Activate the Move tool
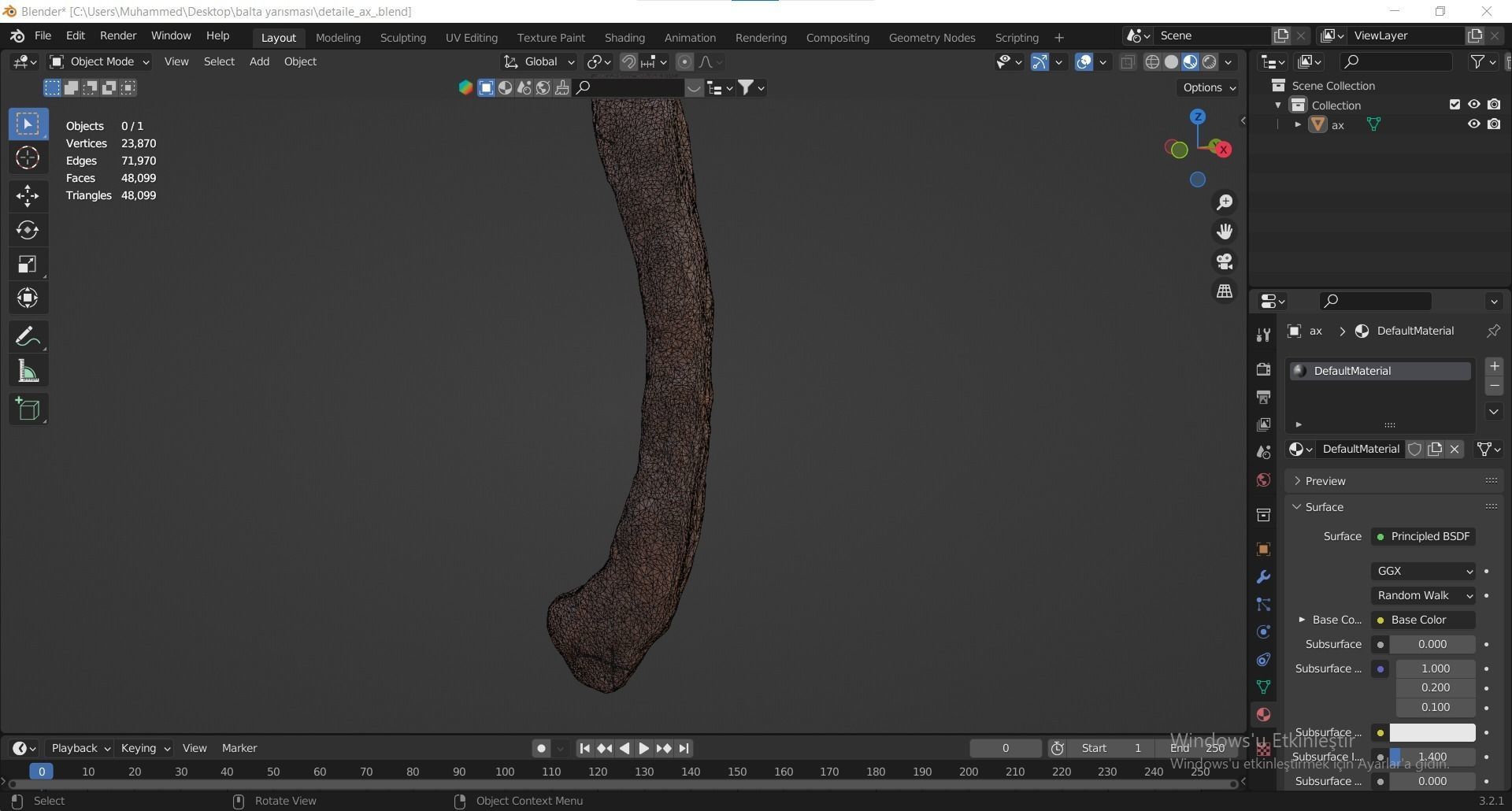The width and height of the screenshot is (1512, 811). point(28,196)
